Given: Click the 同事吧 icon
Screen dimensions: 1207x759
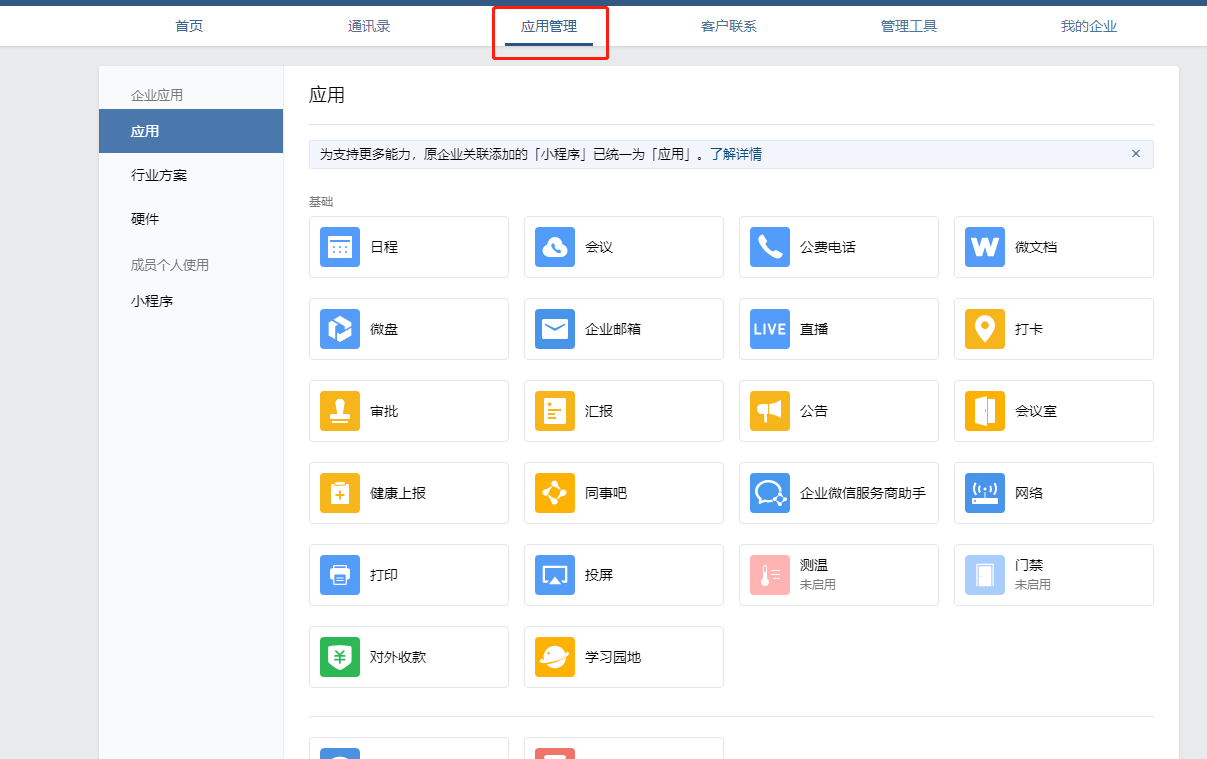Looking at the screenshot, I should coord(555,493).
